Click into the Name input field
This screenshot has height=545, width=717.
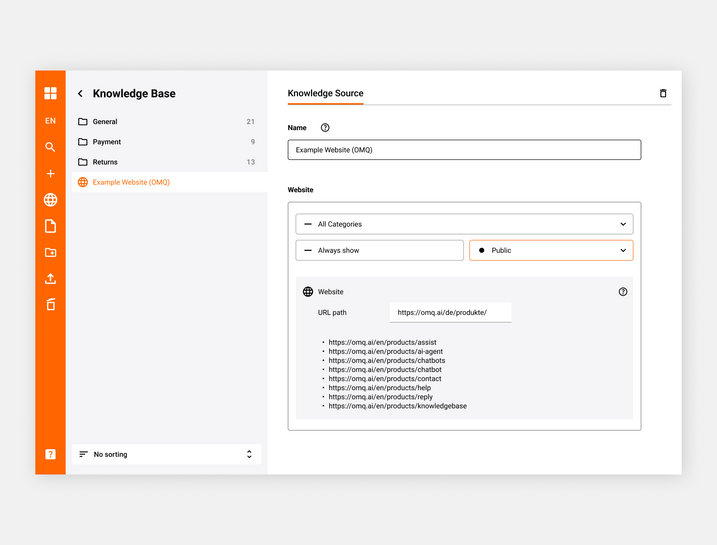pyautogui.click(x=464, y=150)
